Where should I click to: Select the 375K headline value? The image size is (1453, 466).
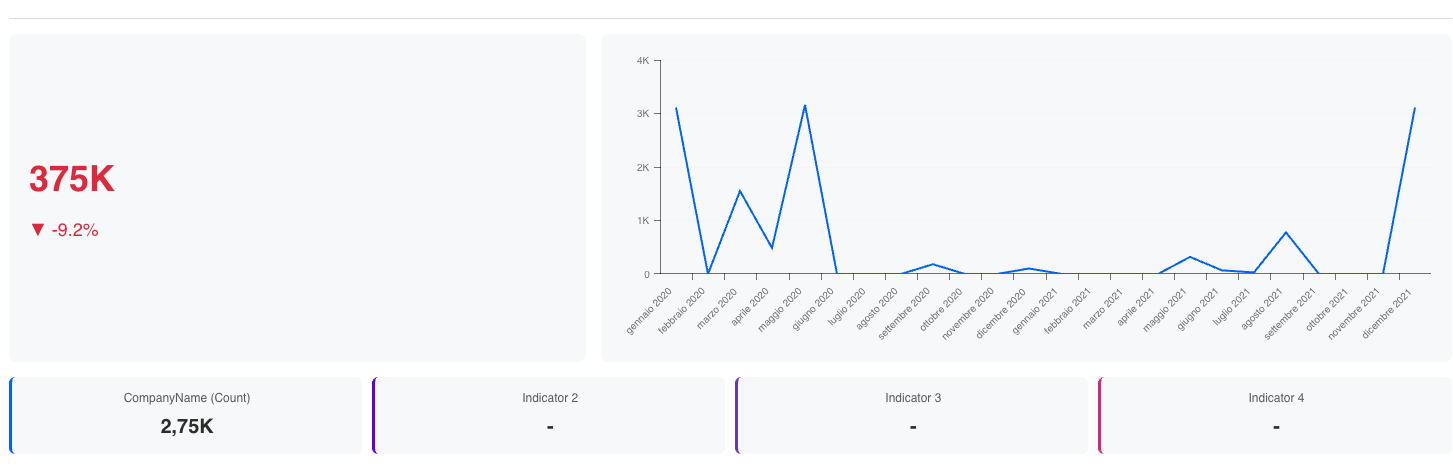click(72, 179)
